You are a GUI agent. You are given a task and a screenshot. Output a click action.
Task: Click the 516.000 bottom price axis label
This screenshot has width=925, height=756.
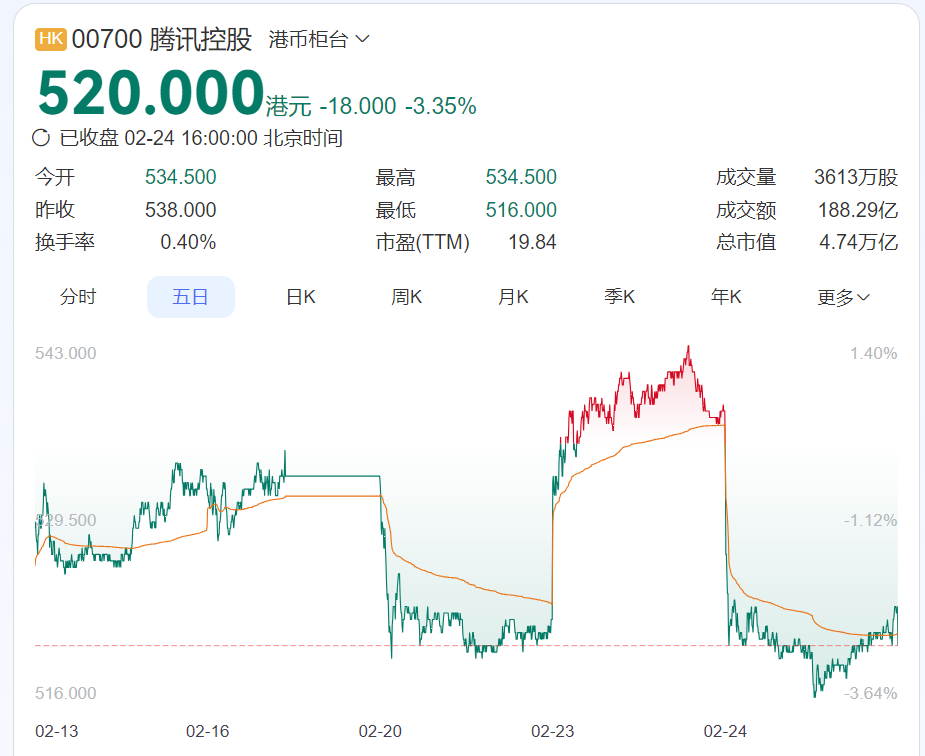65,693
